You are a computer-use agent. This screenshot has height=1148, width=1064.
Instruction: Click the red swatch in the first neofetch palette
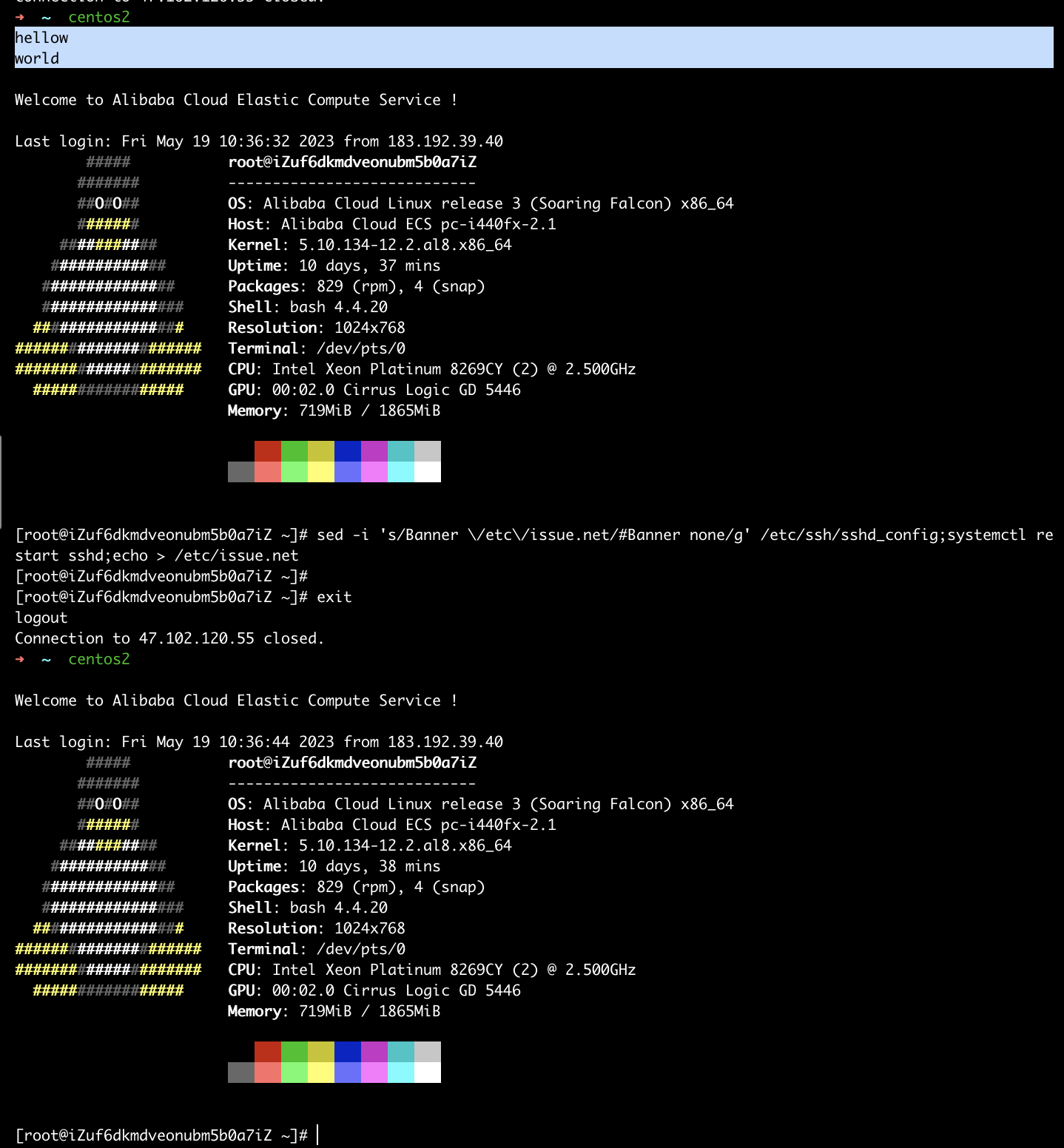tap(267, 451)
